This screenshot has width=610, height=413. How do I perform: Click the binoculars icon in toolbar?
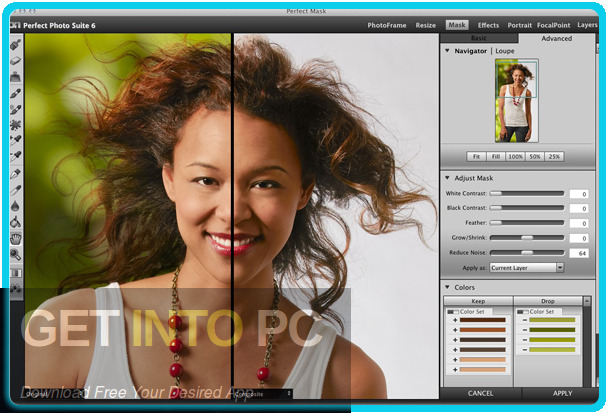pos(16,289)
